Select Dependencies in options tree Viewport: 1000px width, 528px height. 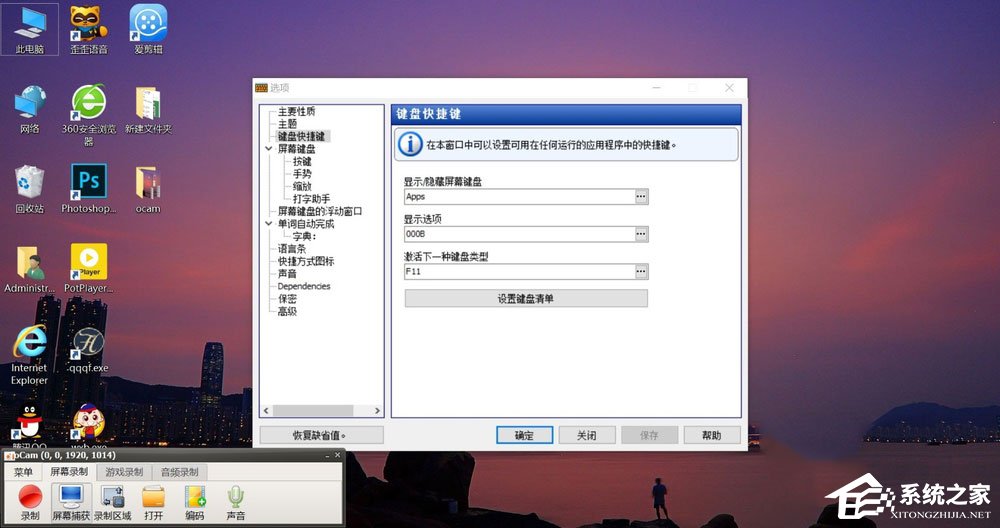(x=304, y=286)
